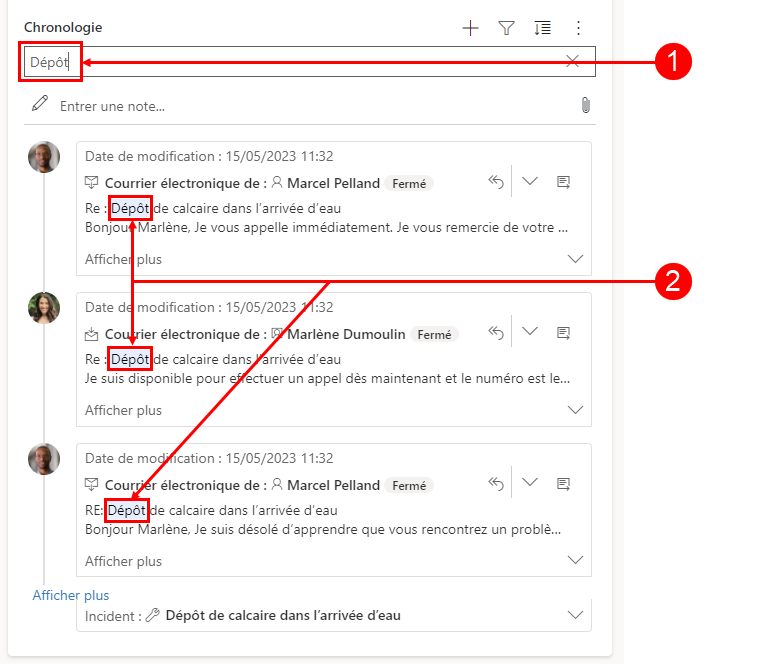Click incoming email icon on Marlène Dumoulin entry
769x664 pixels.
click(92, 334)
